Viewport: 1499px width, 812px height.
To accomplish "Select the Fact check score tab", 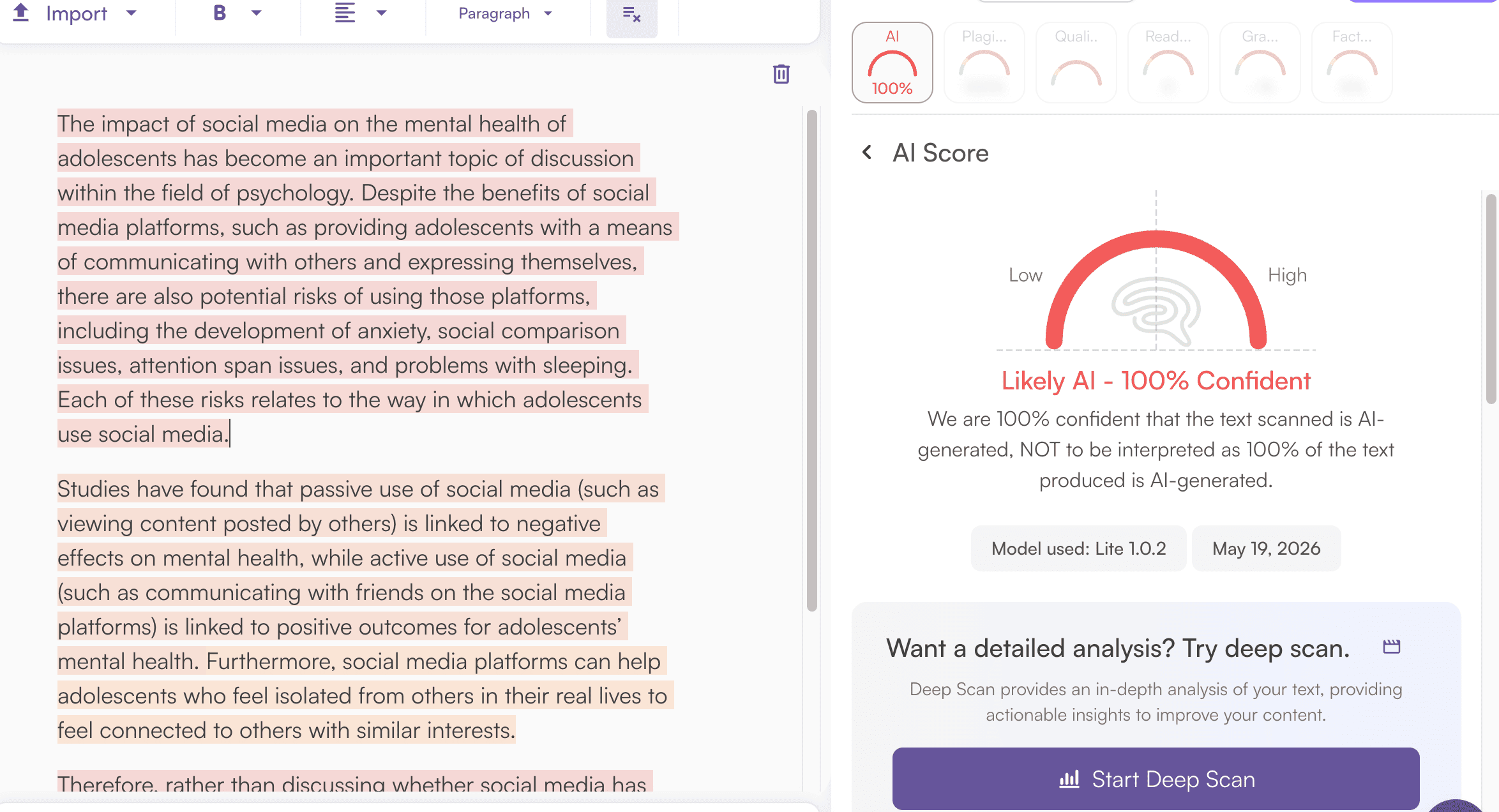I will tap(1352, 63).
